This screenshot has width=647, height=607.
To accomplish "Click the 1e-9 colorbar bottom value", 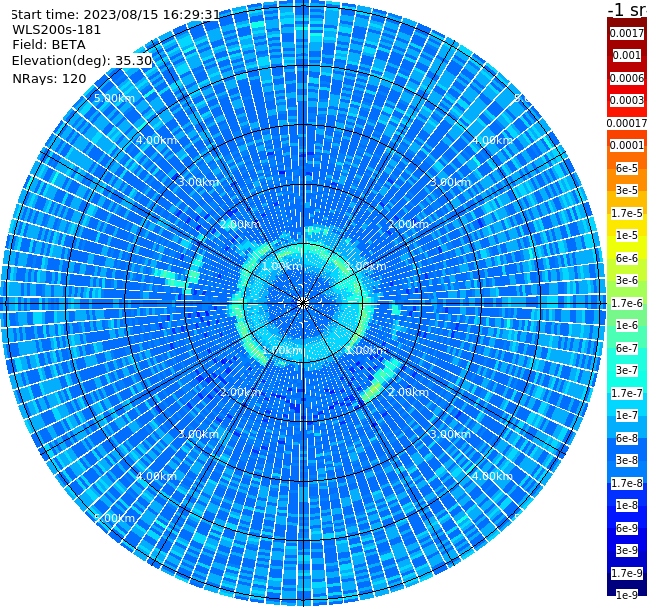I will point(627,595).
